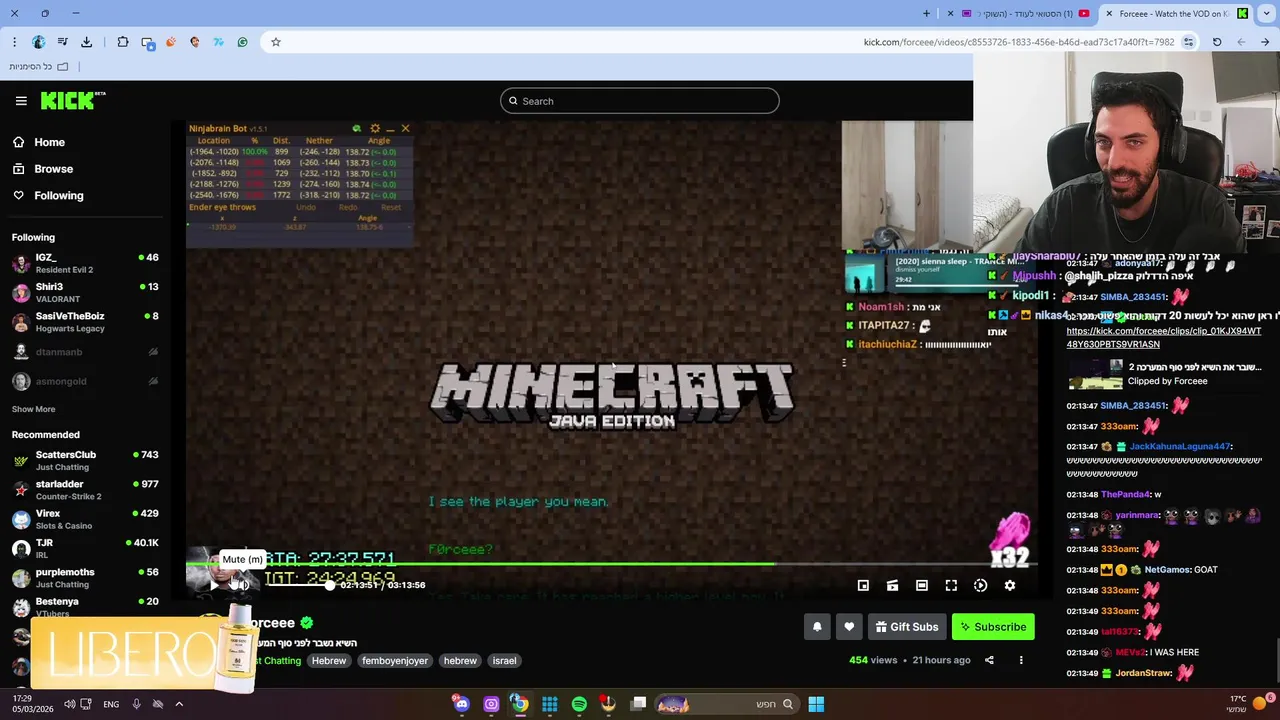
Task: Open video more options menu
Action: (1021, 660)
